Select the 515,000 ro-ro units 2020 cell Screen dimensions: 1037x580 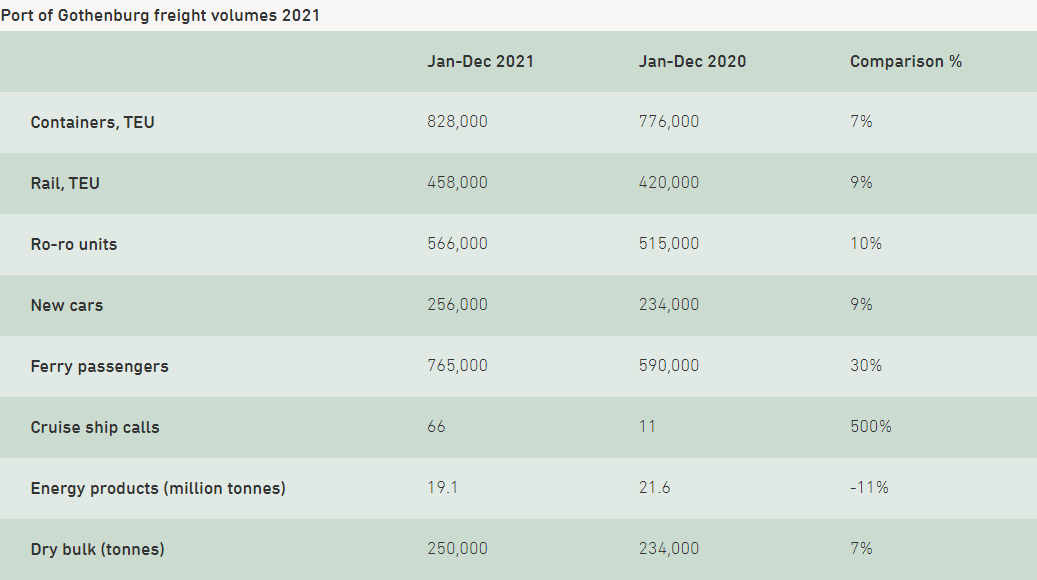[x=669, y=243]
